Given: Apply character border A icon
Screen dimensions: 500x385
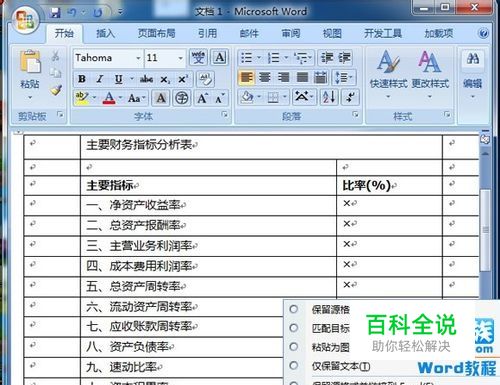Looking at the screenshot, I should 220,57.
